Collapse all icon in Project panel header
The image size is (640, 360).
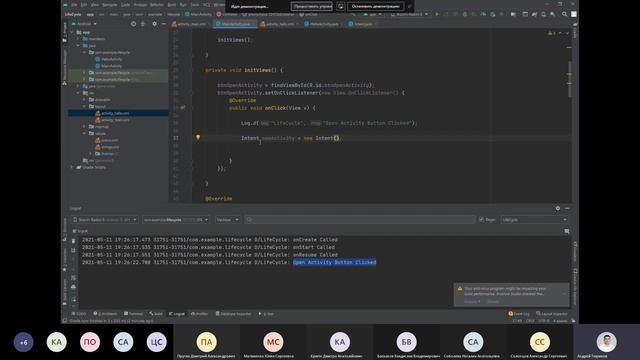tap(143, 24)
